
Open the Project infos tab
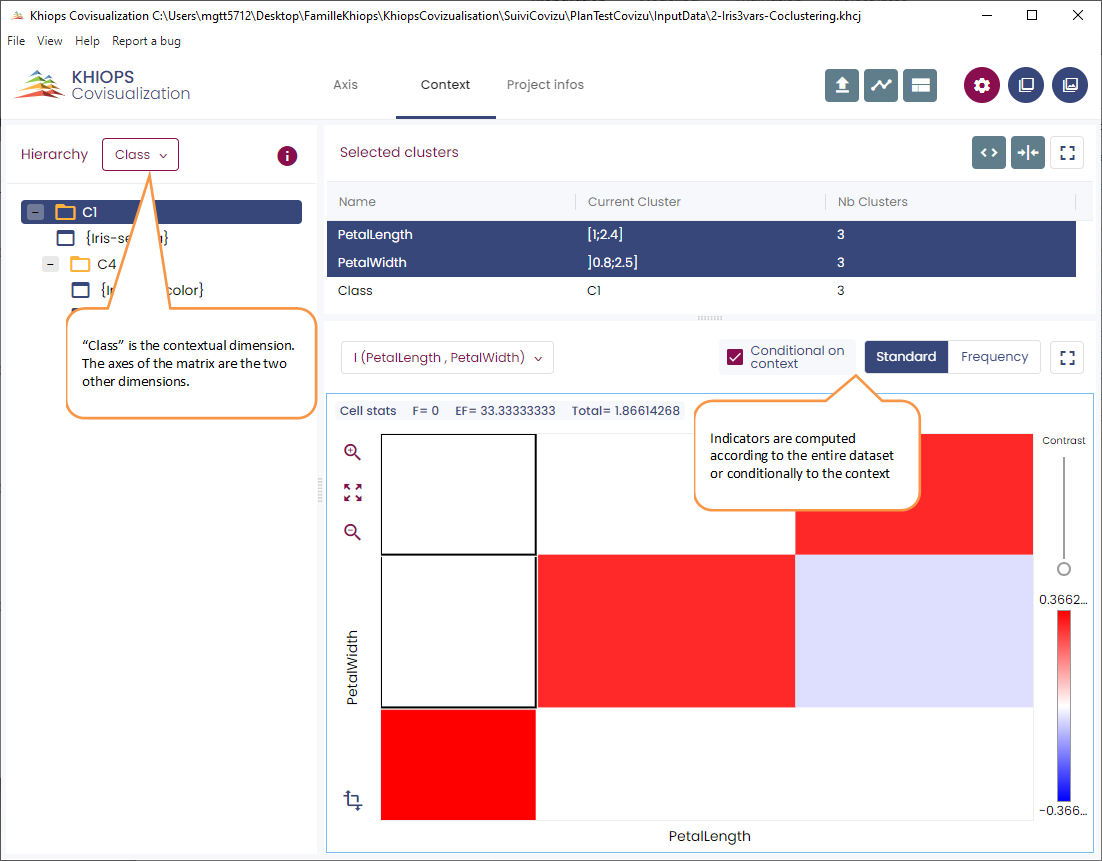(545, 85)
